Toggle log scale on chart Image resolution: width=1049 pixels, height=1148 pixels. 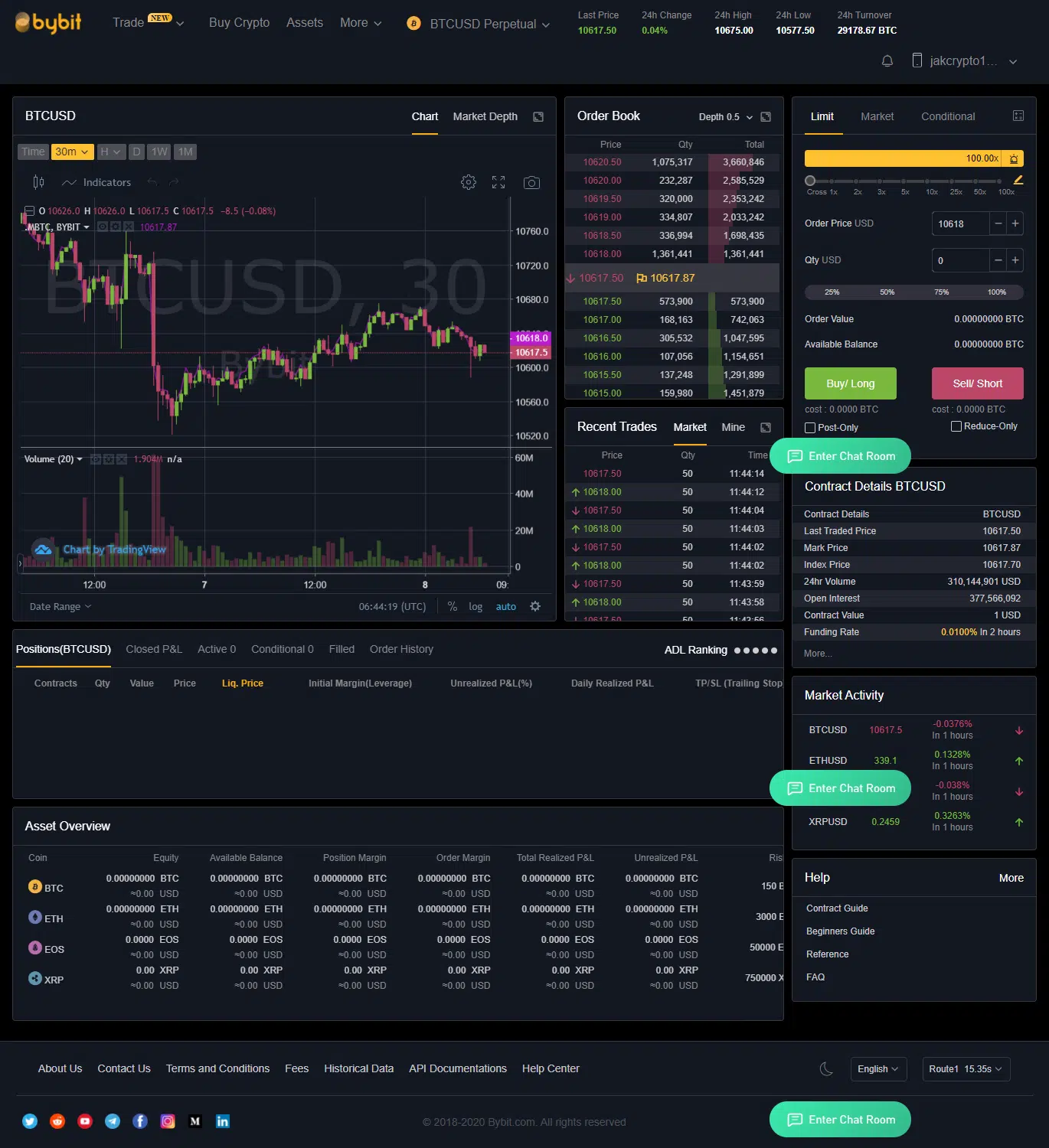click(x=475, y=606)
